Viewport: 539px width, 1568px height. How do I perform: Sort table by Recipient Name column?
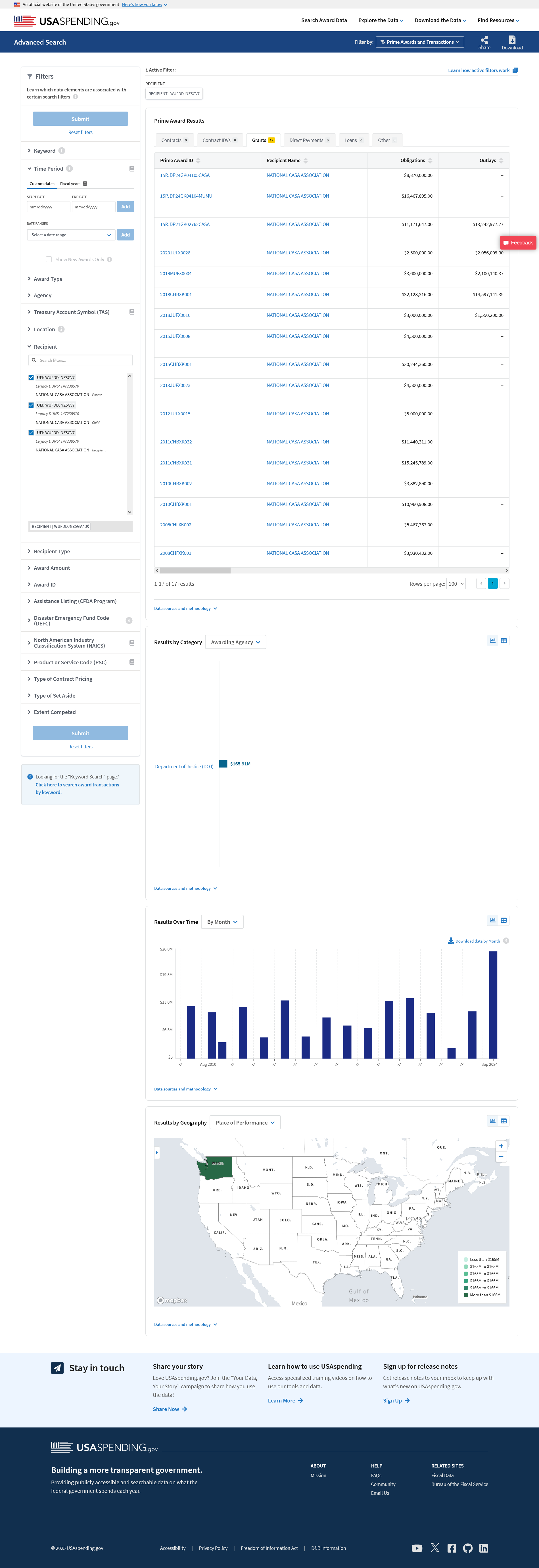click(306, 161)
